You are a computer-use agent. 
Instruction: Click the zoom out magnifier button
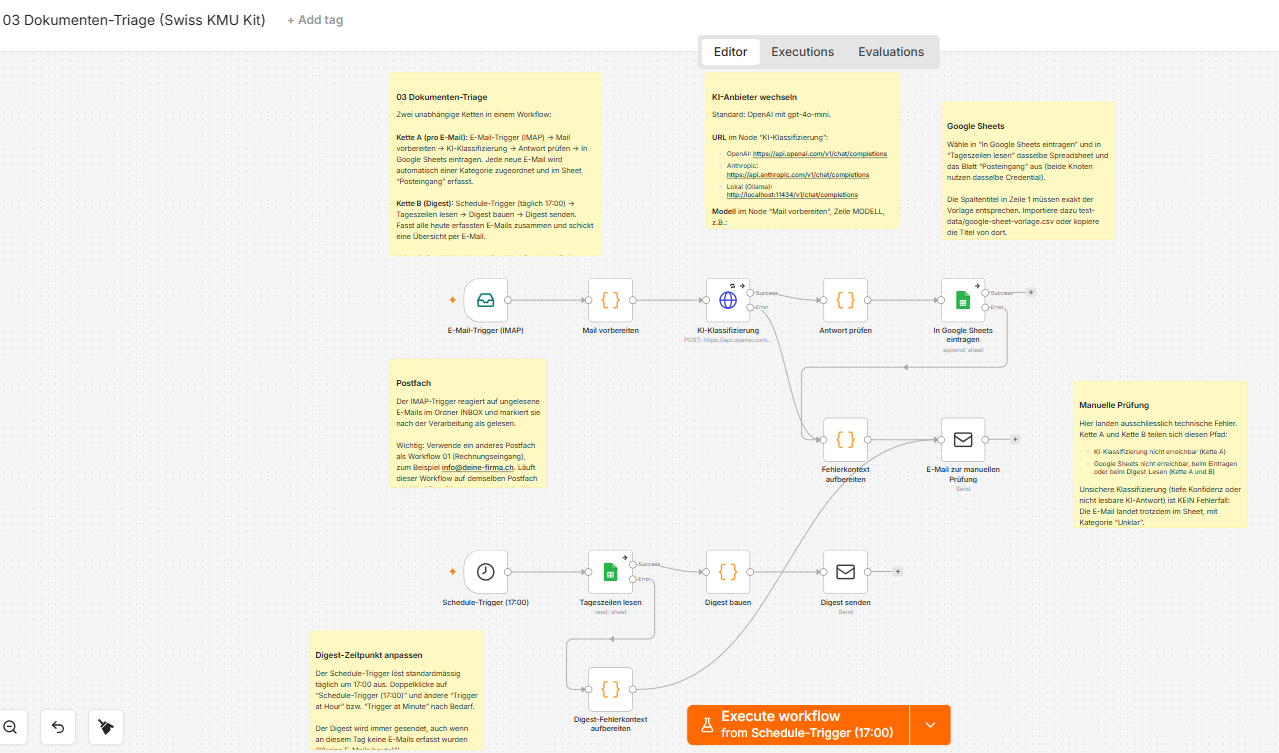[10, 727]
